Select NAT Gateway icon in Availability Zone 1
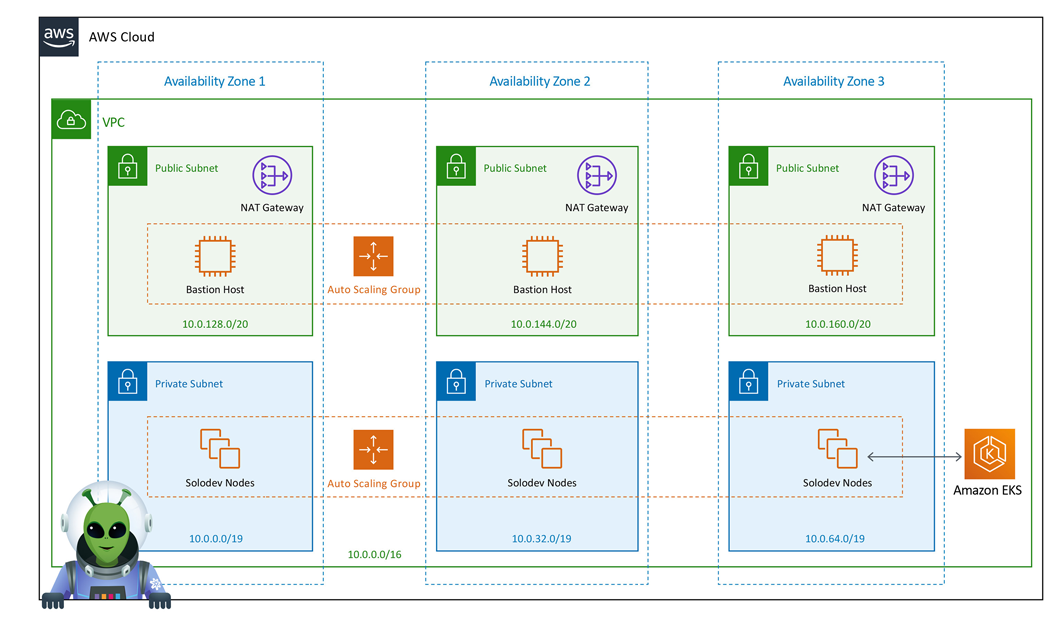Image resolution: width=1064 pixels, height=617 pixels. tap(271, 176)
